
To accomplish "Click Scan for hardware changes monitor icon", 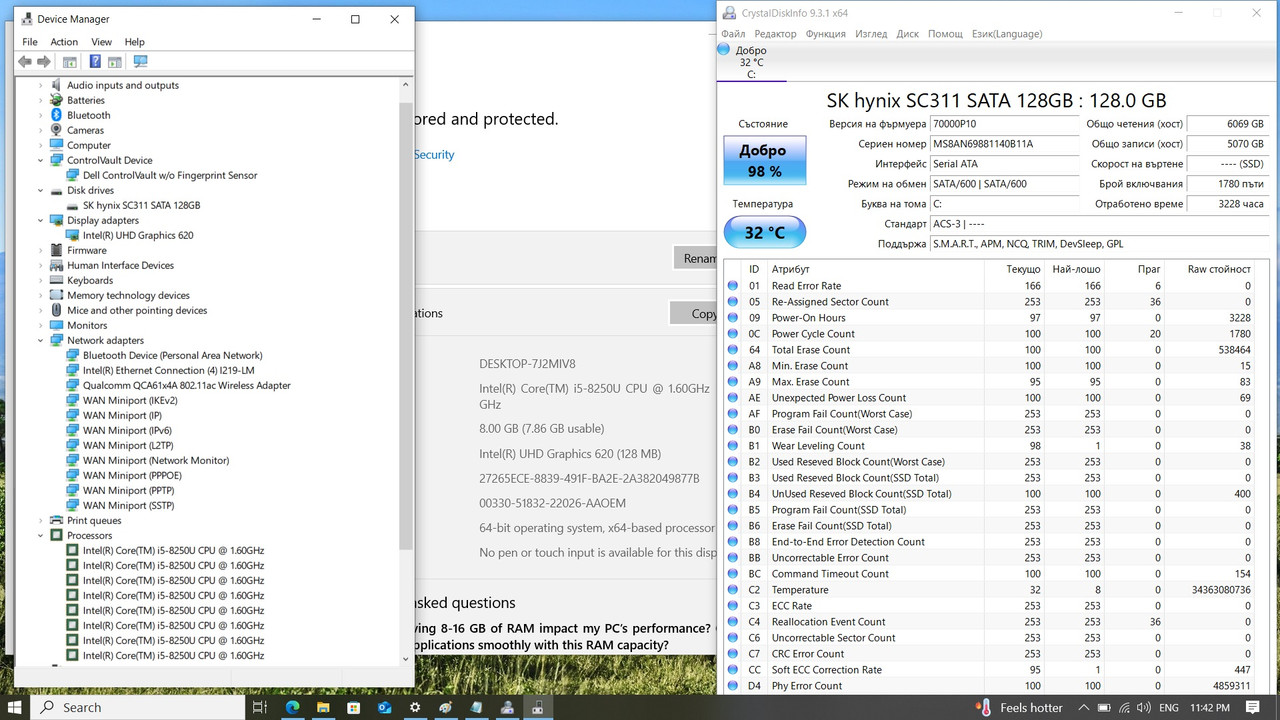I will (x=141, y=62).
